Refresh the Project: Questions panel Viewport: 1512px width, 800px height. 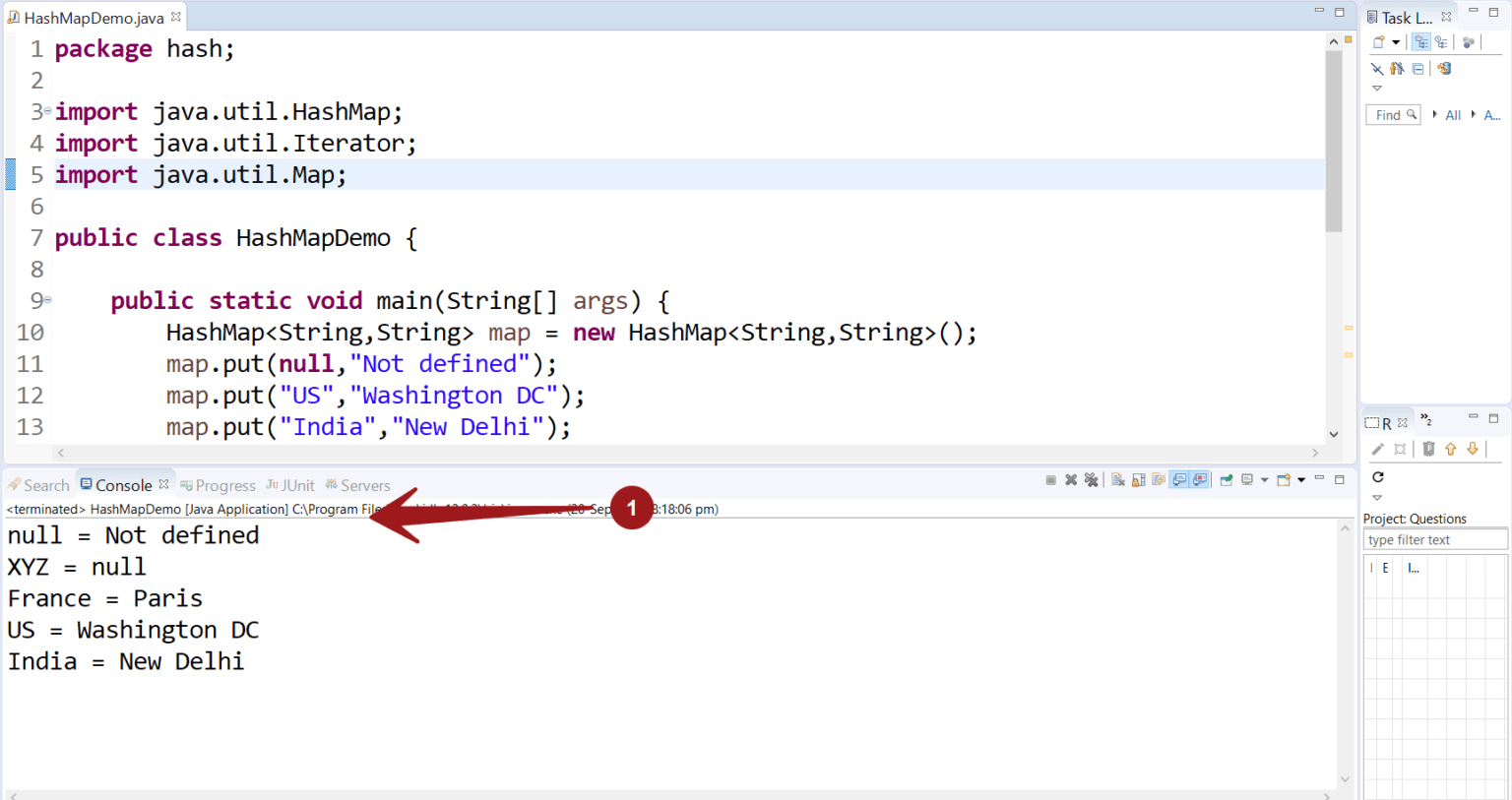pyautogui.click(x=1377, y=477)
